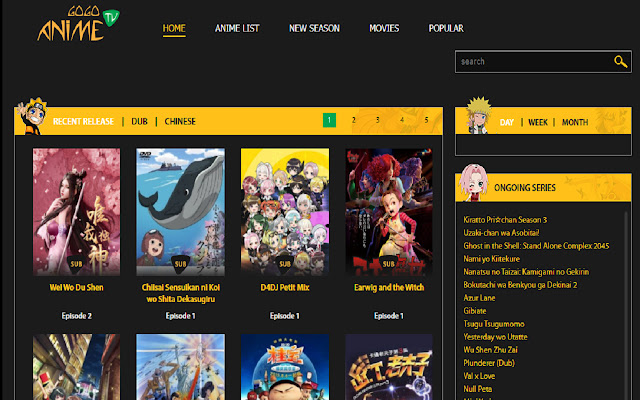
Task: Select the Day ranking tab
Action: [x=507, y=122]
